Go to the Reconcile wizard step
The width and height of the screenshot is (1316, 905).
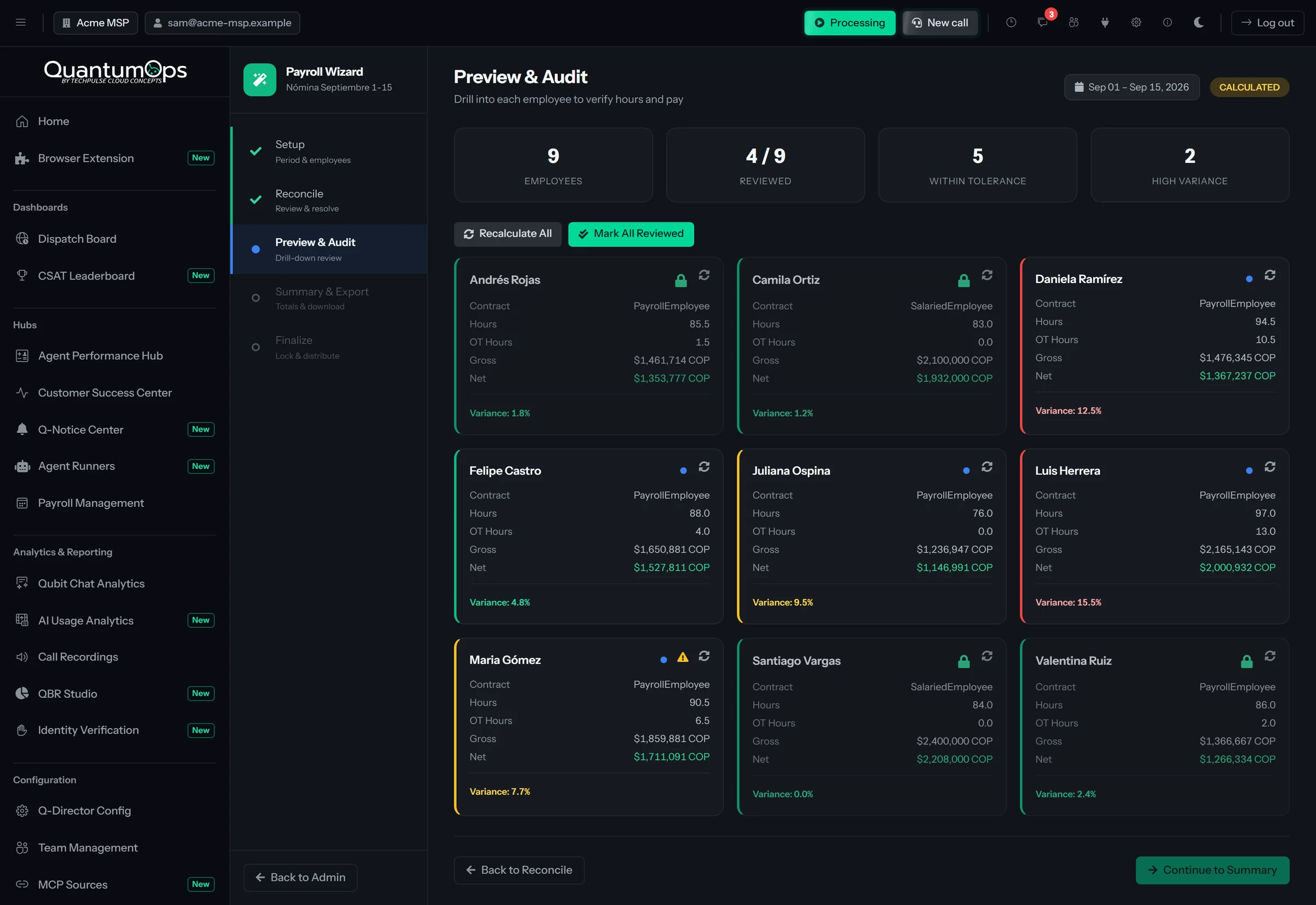point(328,200)
